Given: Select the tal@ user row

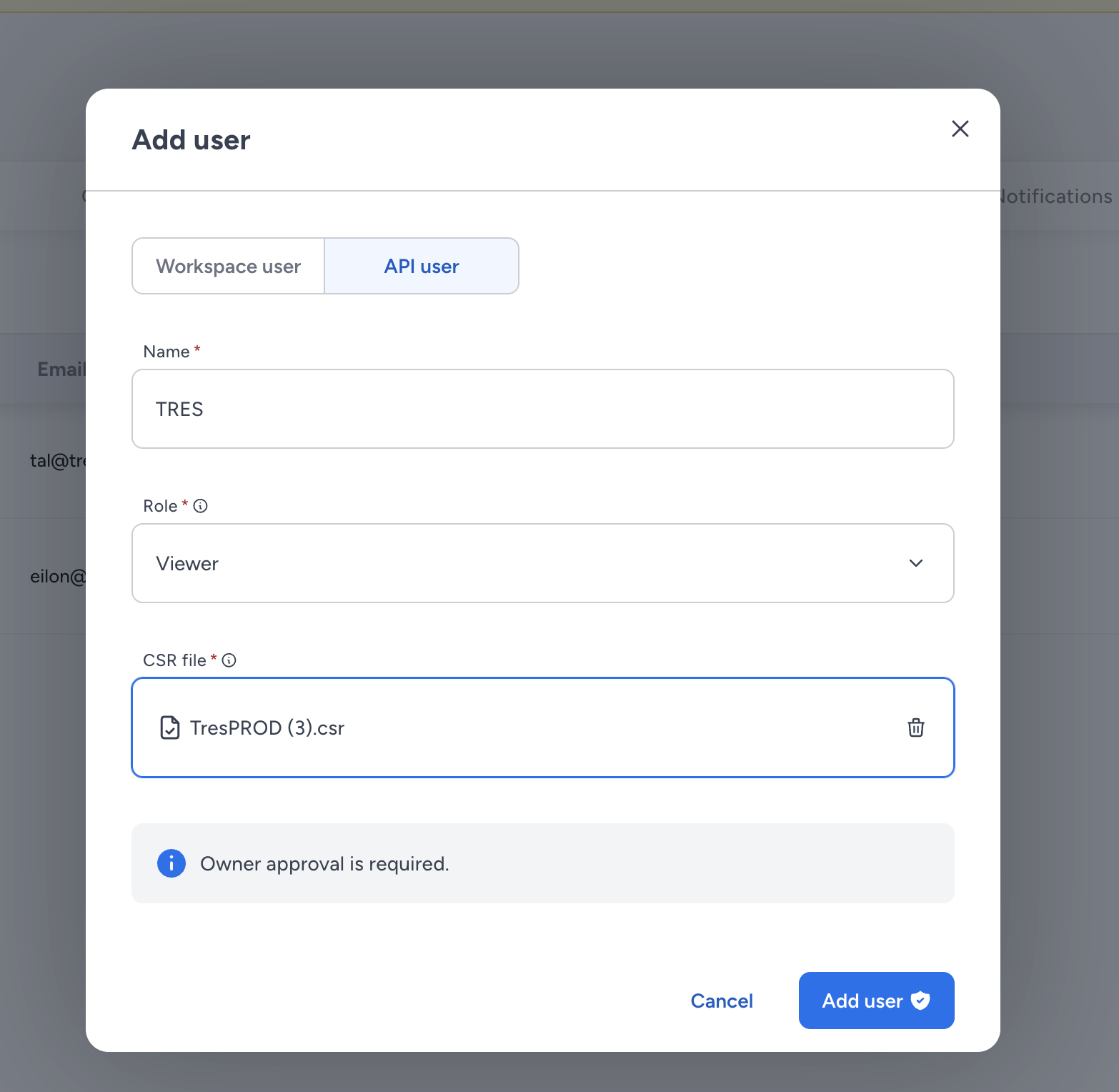Looking at the screenshot, I should click(57, 461).
